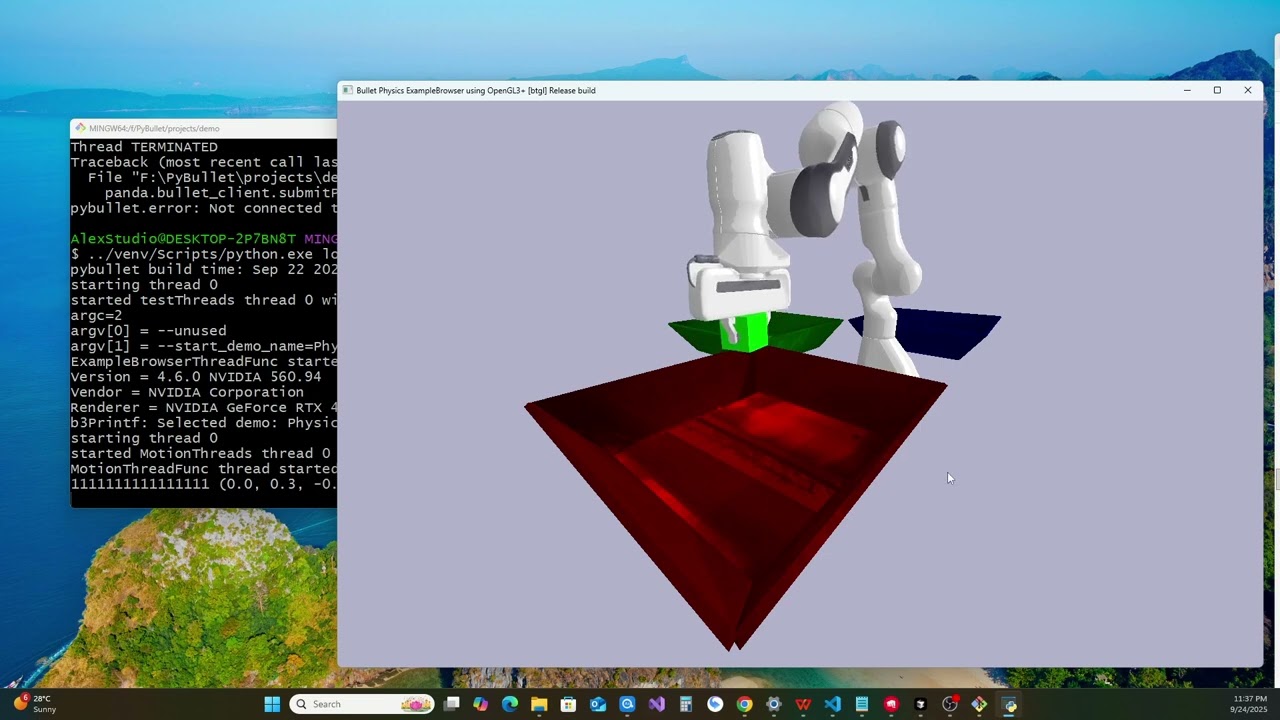Click the green block held by gripper
This screenshot has width=1280, height=720.
[744, 332]
